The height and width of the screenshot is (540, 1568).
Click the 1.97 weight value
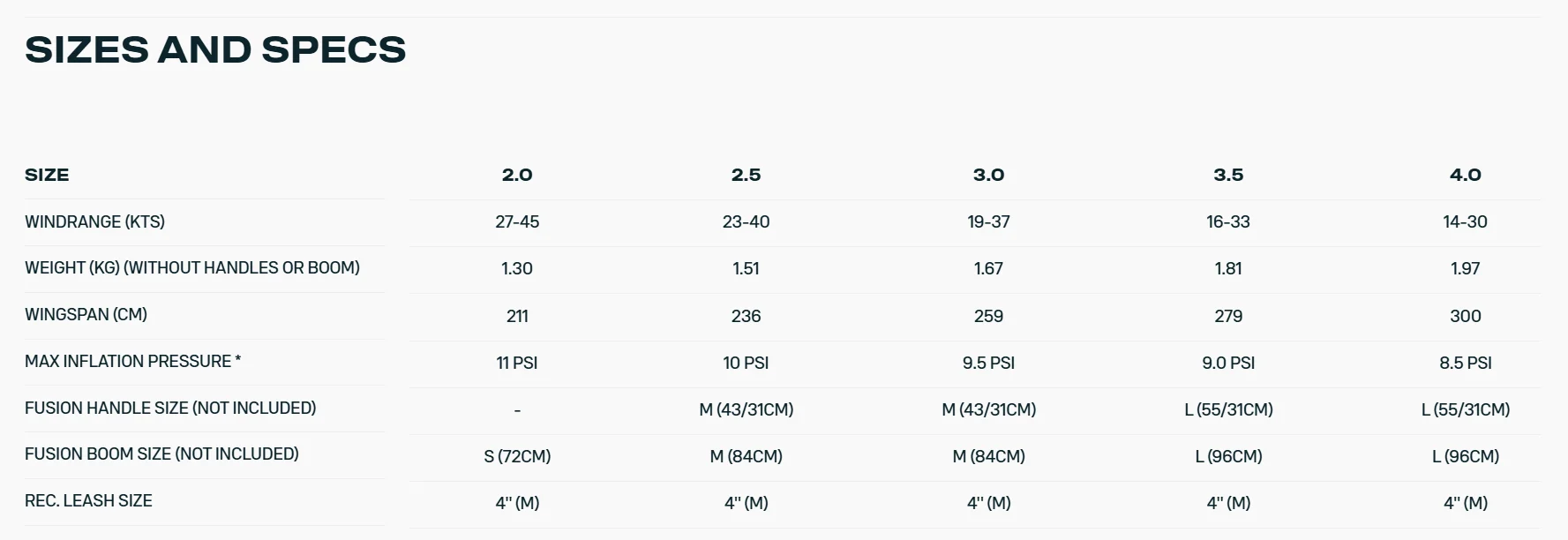click(1465, 268)
